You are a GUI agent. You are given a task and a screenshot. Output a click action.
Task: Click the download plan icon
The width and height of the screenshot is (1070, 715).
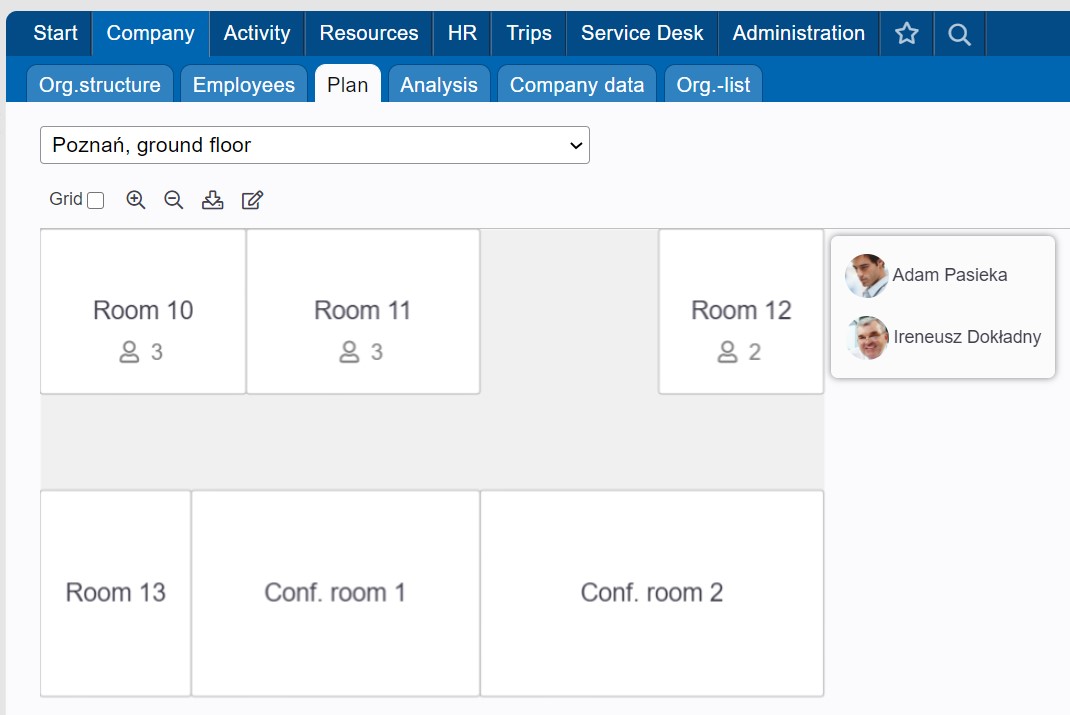(x=213, y=200)
